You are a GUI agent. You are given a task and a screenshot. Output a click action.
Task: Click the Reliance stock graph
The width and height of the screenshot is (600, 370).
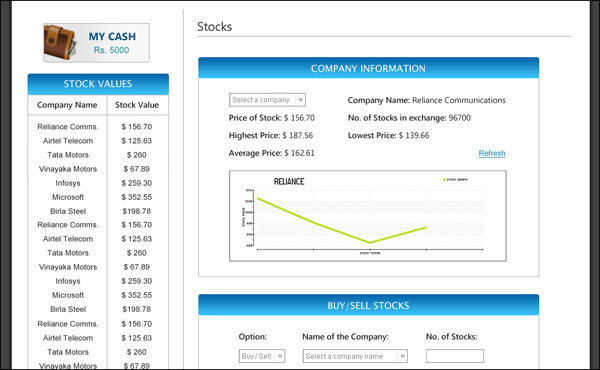coord(368,216)
